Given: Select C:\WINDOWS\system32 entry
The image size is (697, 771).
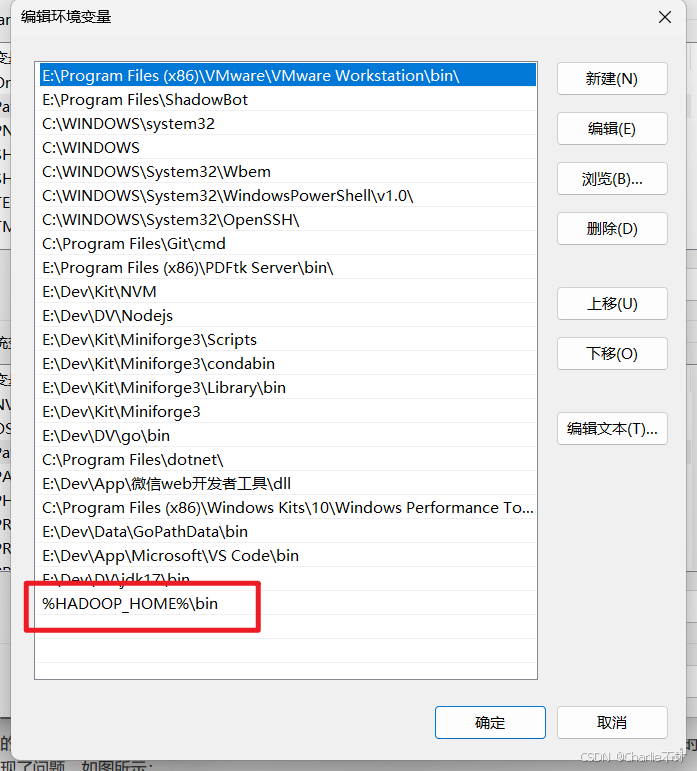Looking at the screenshot, I should click(x=286, y=124).
